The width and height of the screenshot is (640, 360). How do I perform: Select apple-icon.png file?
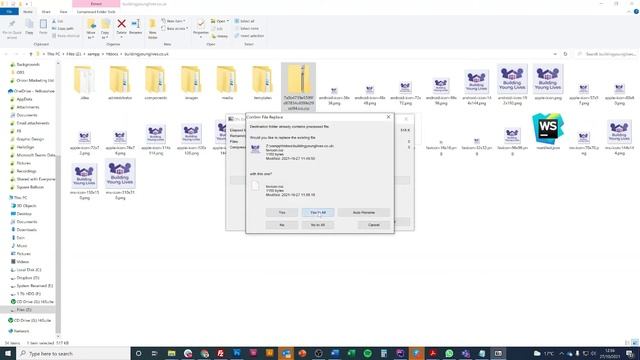548,83
